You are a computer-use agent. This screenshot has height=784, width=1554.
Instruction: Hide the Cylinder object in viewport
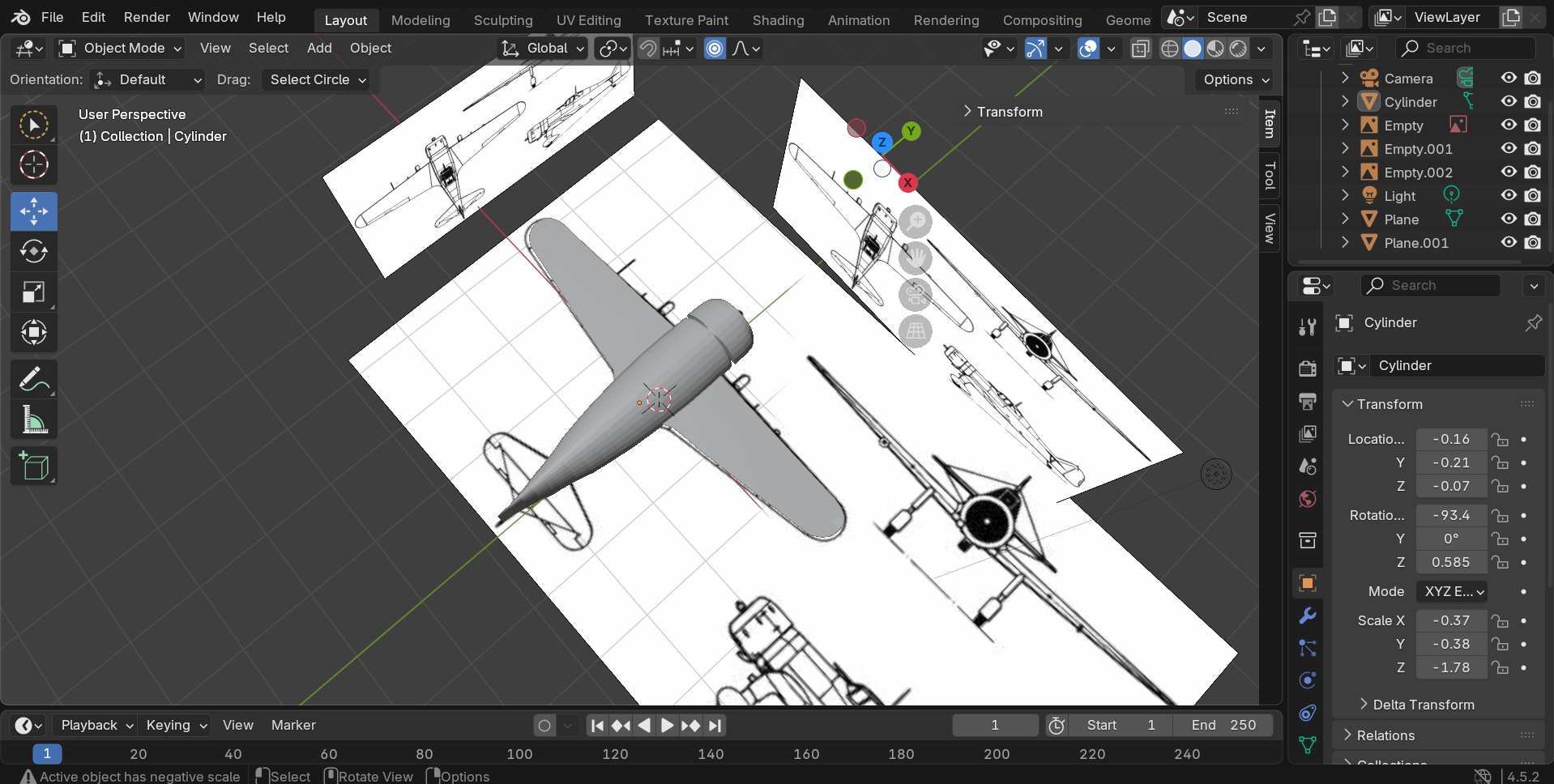click(x=1509, y=101)
